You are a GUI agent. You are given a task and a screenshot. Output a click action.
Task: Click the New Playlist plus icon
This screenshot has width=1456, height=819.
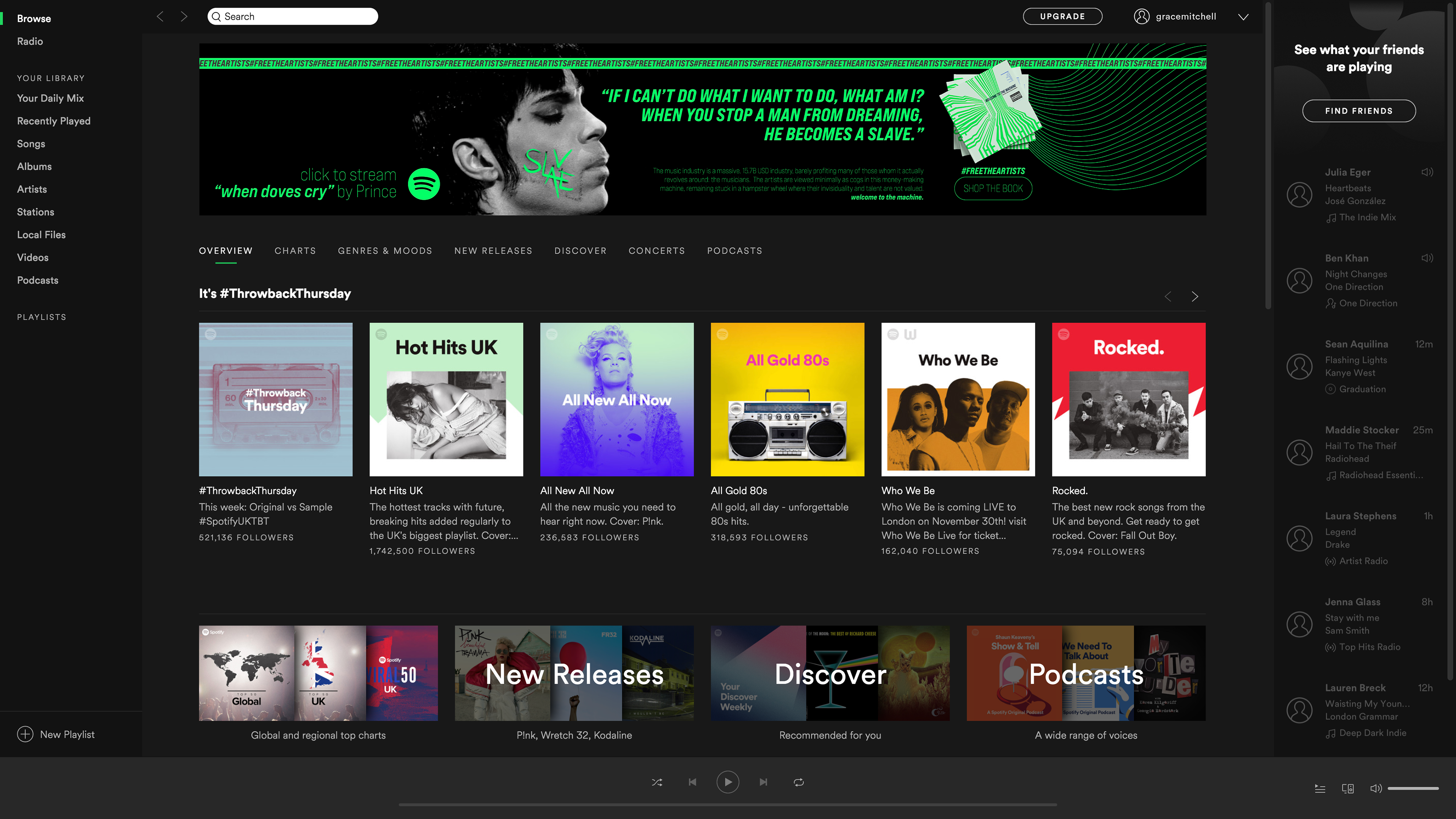tap(25, 734)
